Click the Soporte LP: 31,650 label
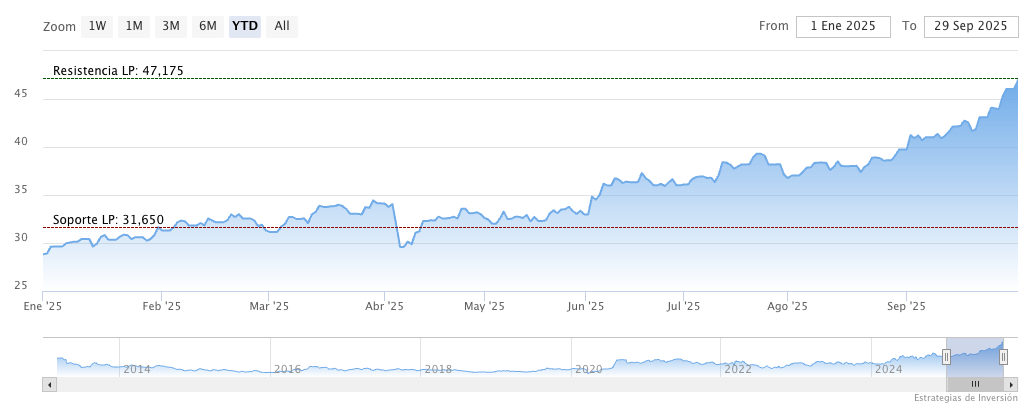The height and width of the screenshot is (408, 1029). [108, 220]
